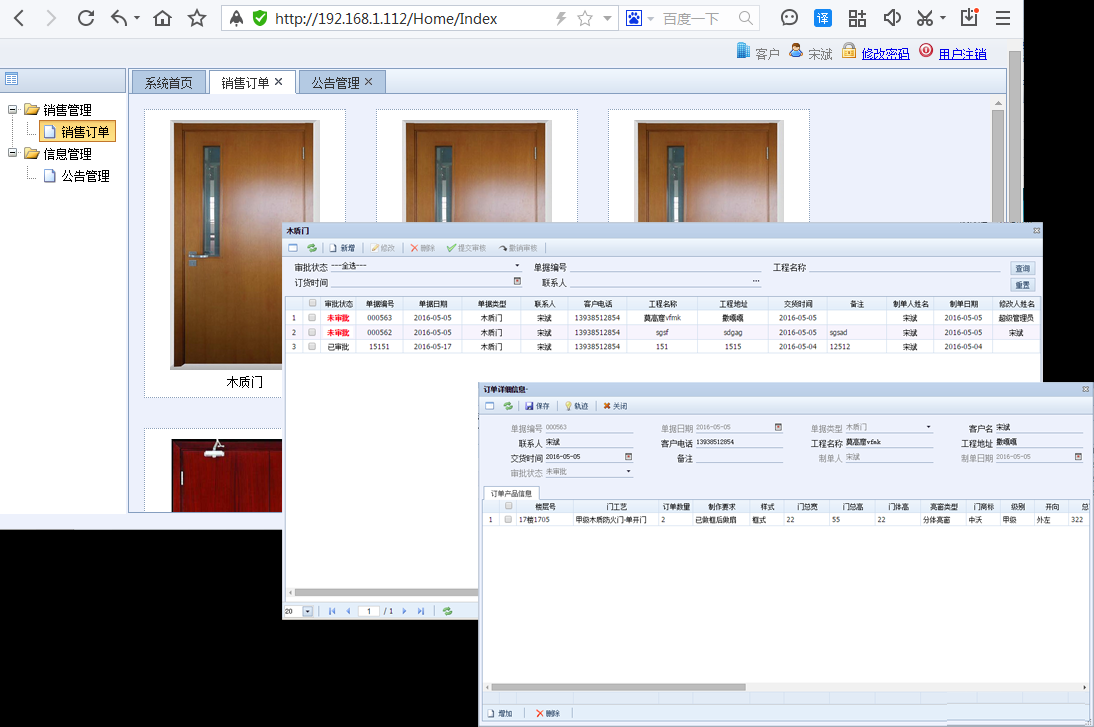Click 删除 red X at order details bottom
This screenshot has width=1094, height=727.
click(x=540, y=713)
